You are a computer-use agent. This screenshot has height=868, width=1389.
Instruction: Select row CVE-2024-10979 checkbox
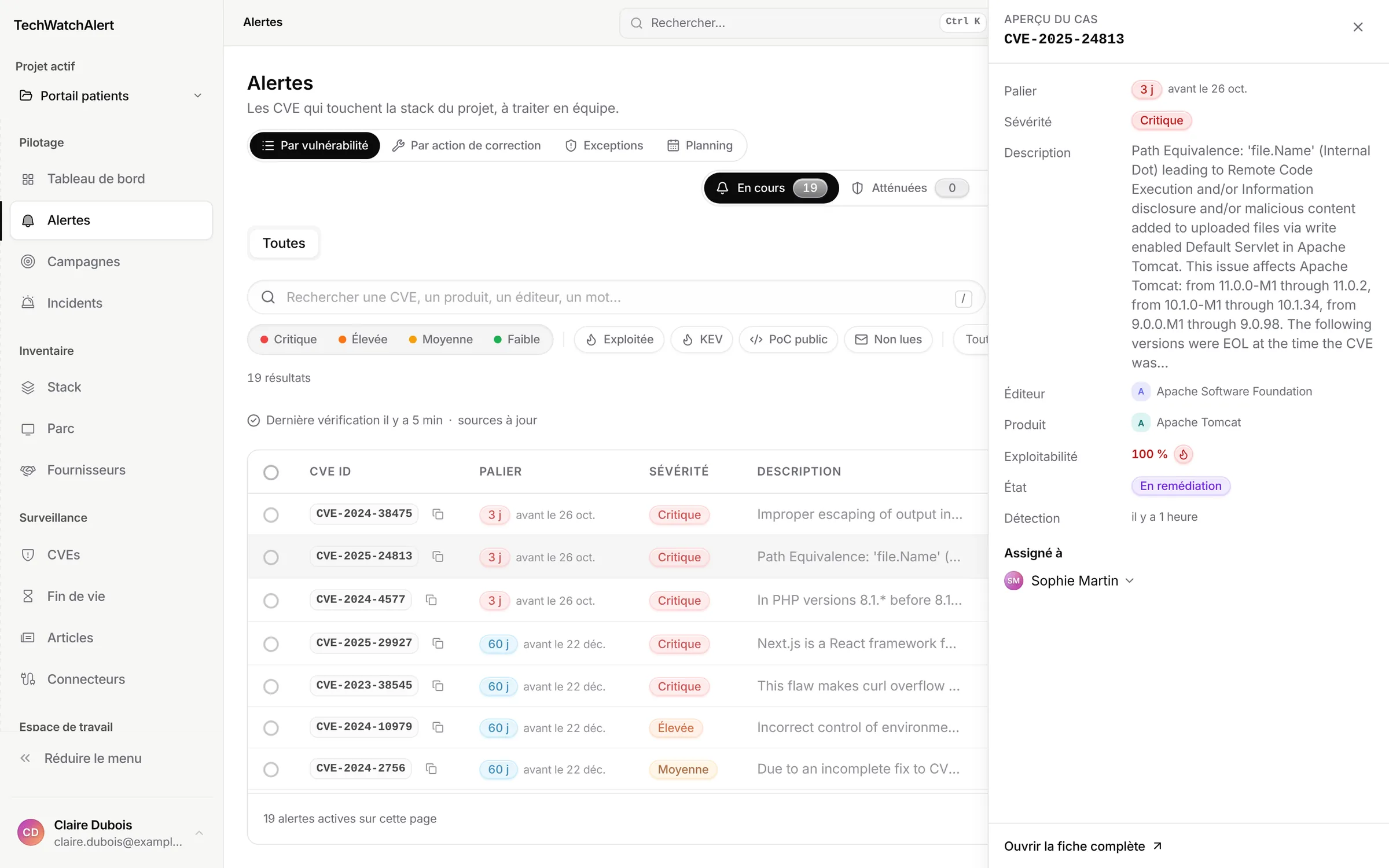(x=271, y=728)
